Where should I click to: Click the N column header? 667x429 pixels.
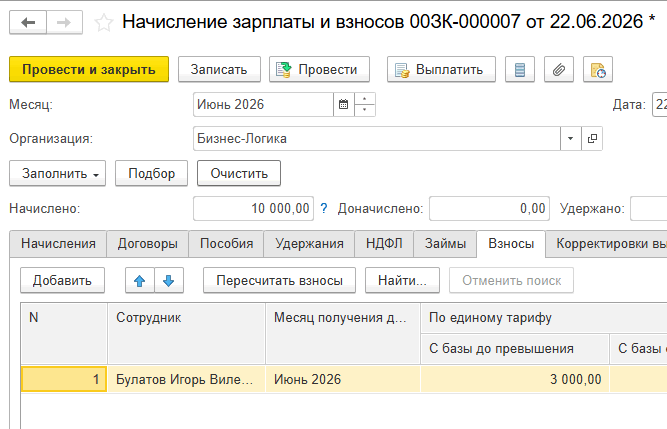(64, 333)
